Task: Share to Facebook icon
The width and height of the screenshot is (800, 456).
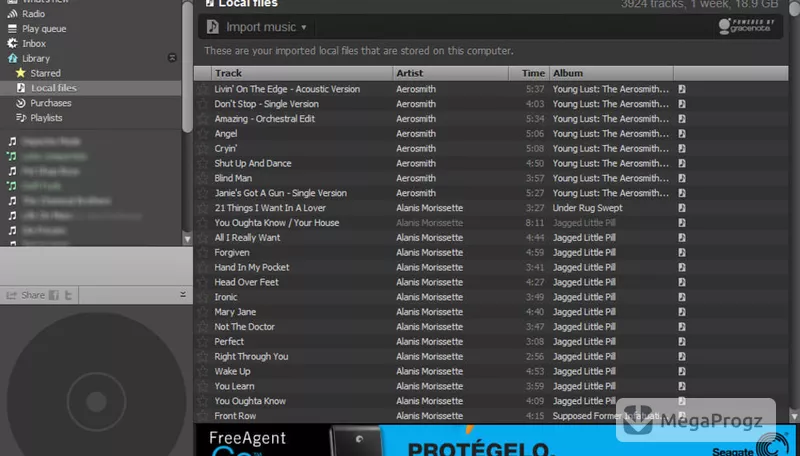Action: click(54, 295)
